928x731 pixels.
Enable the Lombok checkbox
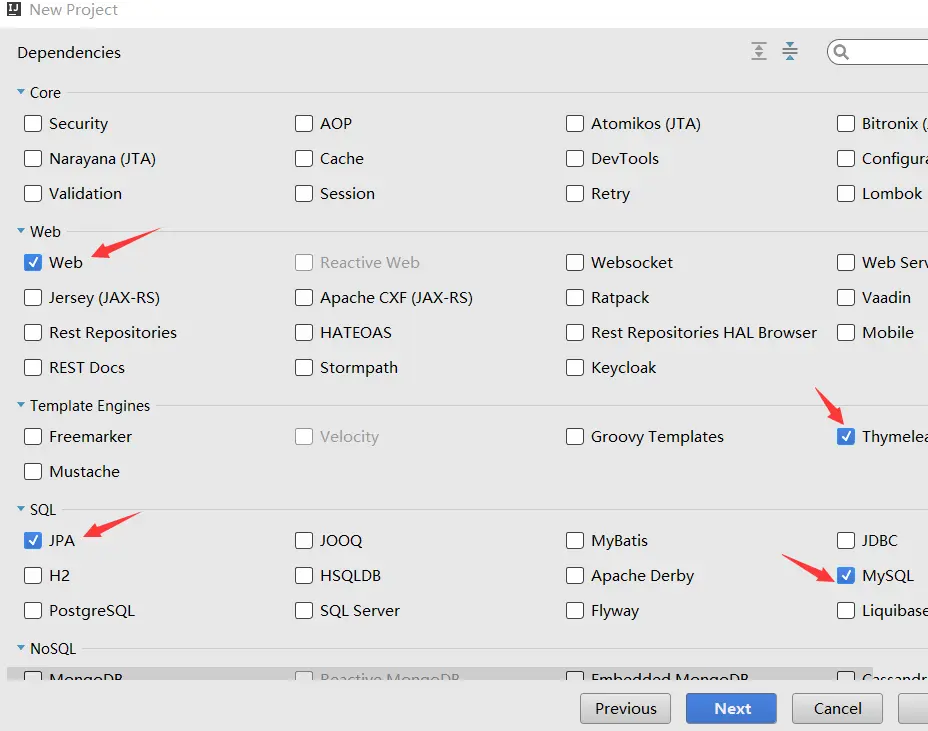(x=846, y=194)
